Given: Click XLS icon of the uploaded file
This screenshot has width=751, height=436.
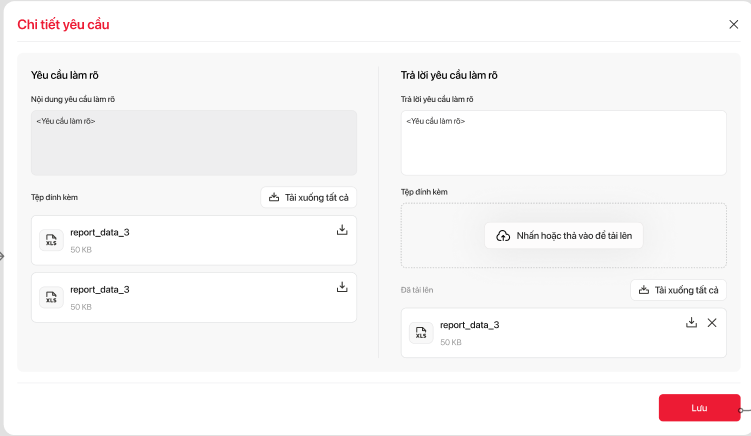Looking at the screenshot, I should (x=421, y=333).
